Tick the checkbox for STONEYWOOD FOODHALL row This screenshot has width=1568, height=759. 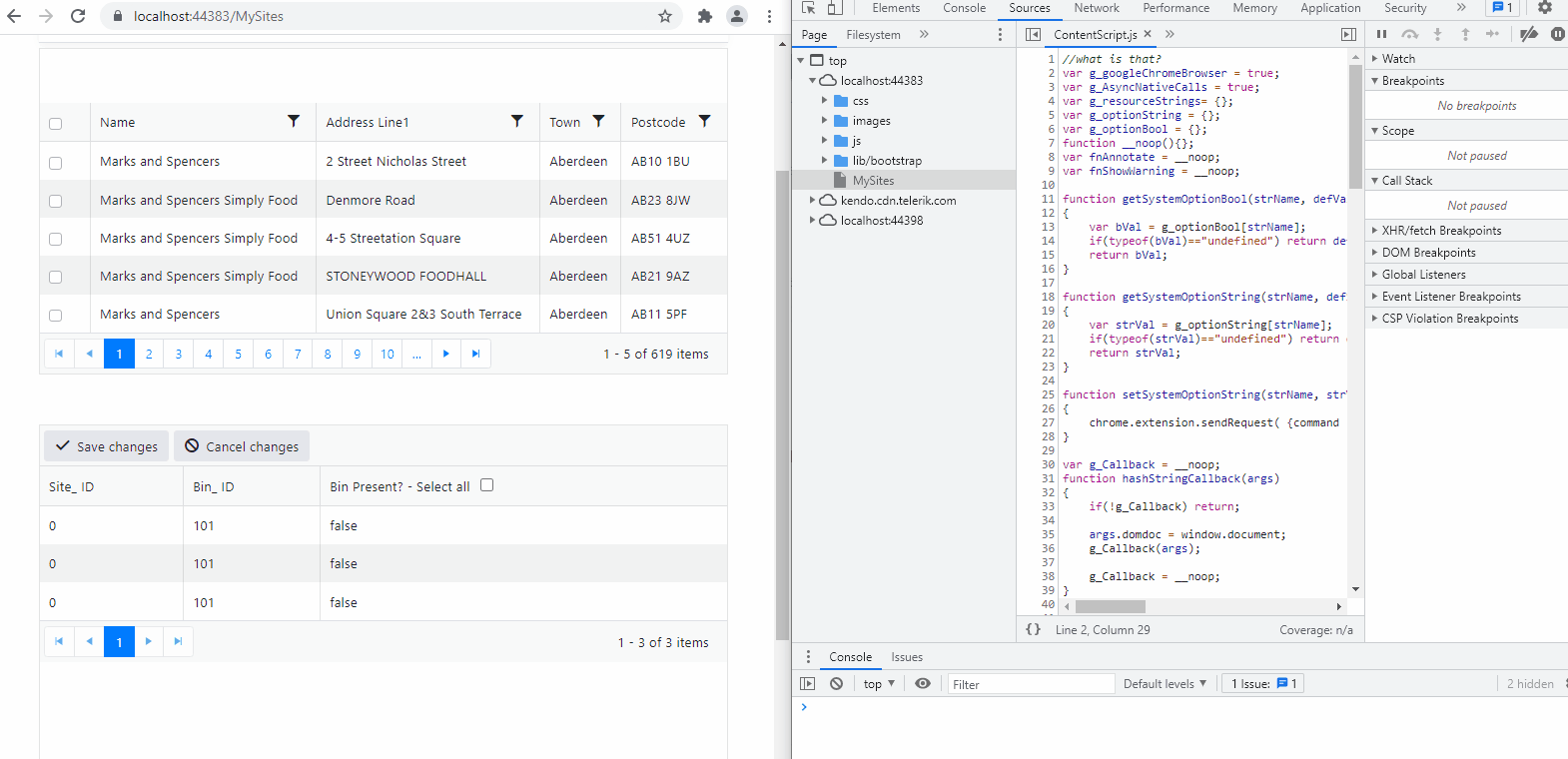coord(56,277)
